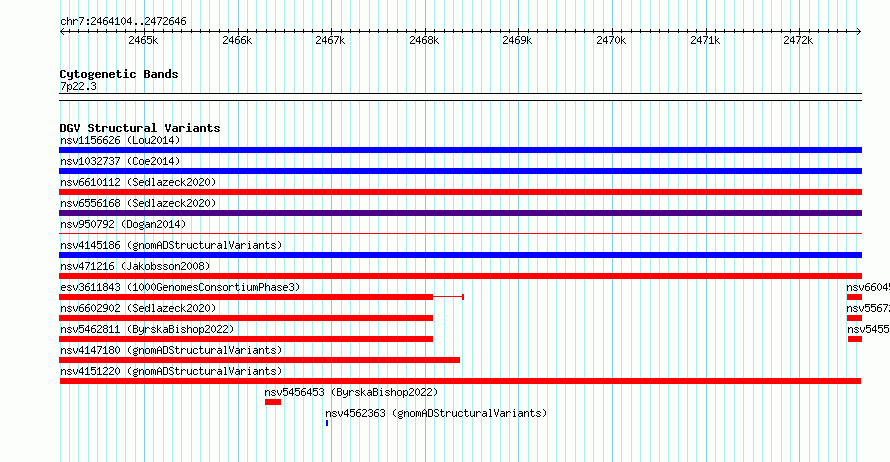Click the first nsv4145186 (gnomADStructuralVariants) label

coord(171,245)
